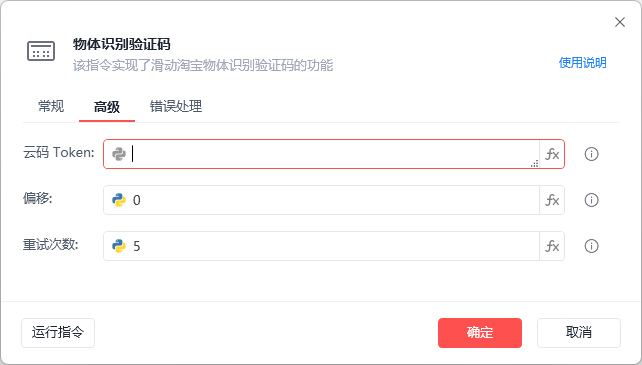Viewport: 642px width, 365px height.
Task: Switch to the 常规 tab
Action: 51,106
